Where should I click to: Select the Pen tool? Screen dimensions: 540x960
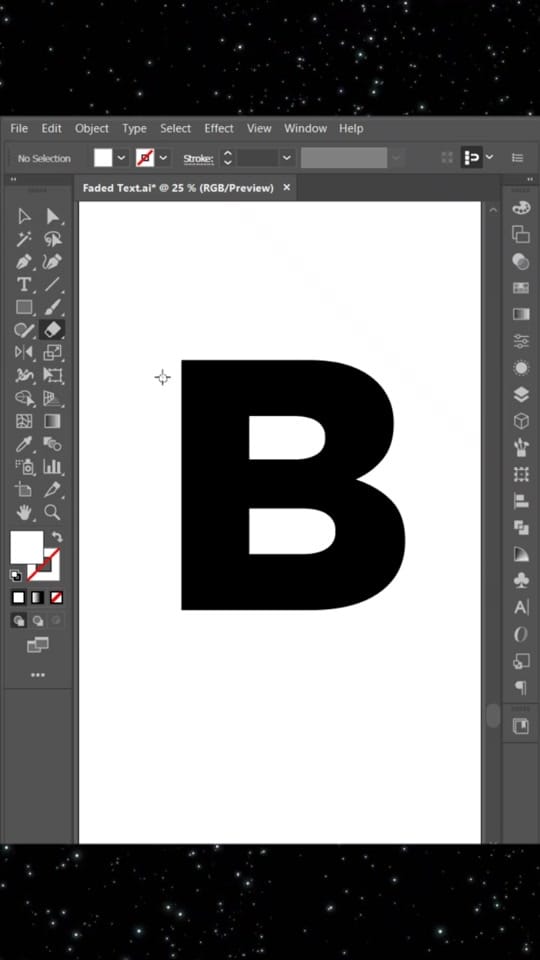24,262
